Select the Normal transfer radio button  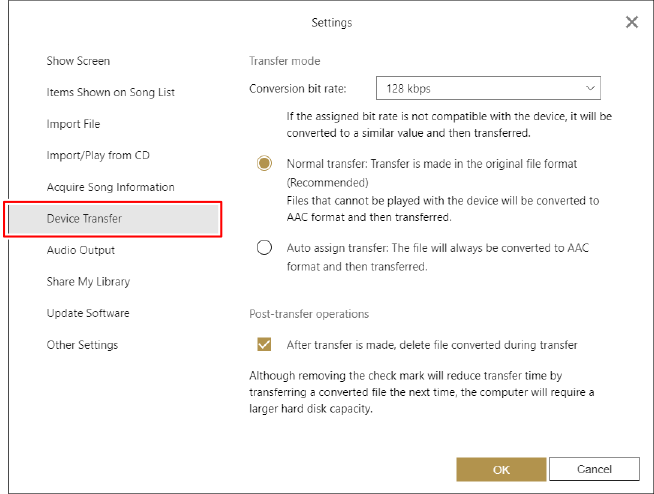[x=264, y=164]
